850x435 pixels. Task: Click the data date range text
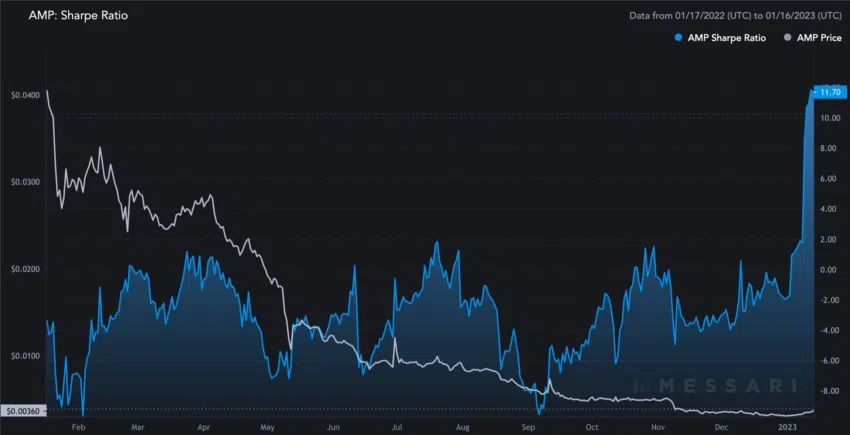click(x=736, y=16)
